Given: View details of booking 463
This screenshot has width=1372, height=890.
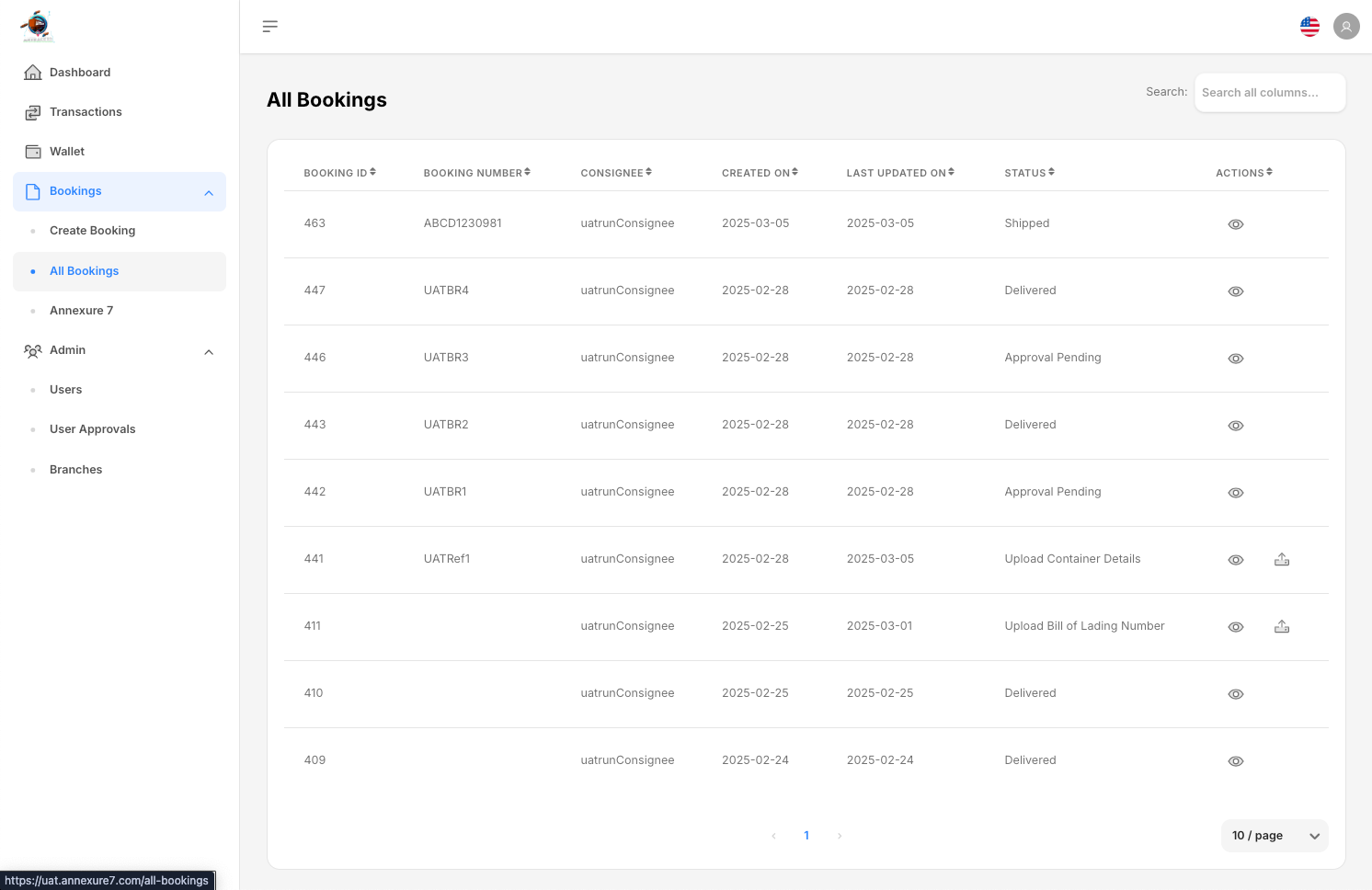Looking at the screenshot, I should click(x=1236, y=224).
